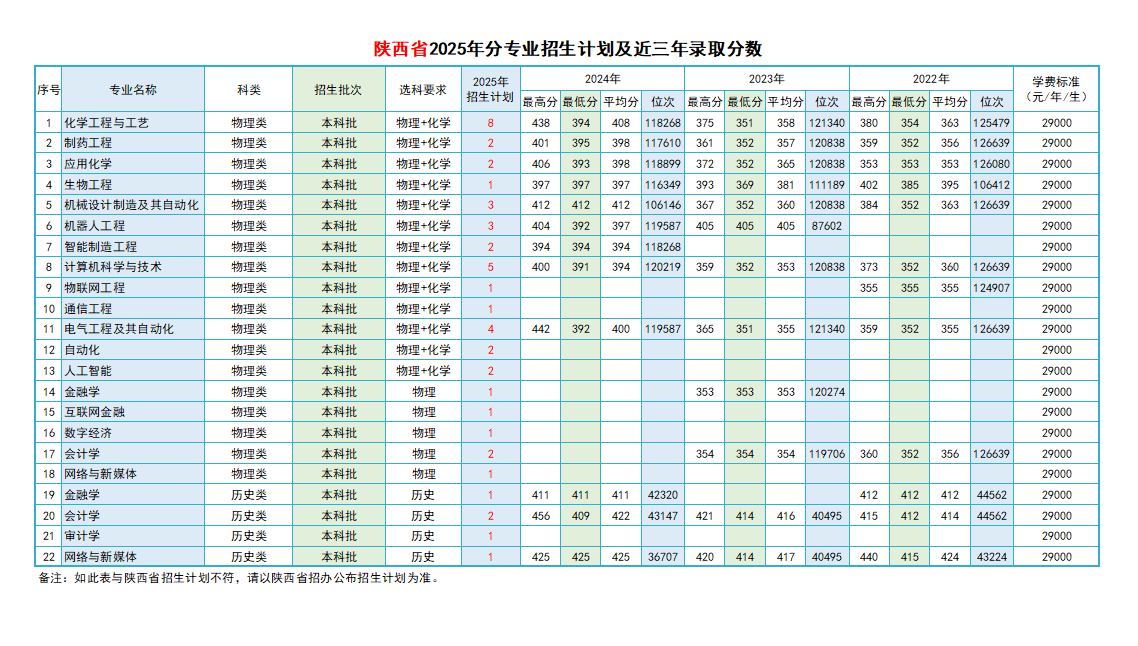Click the 2023 rank value 87602
Screen dimensions: 1138x646
coord(826,226)
